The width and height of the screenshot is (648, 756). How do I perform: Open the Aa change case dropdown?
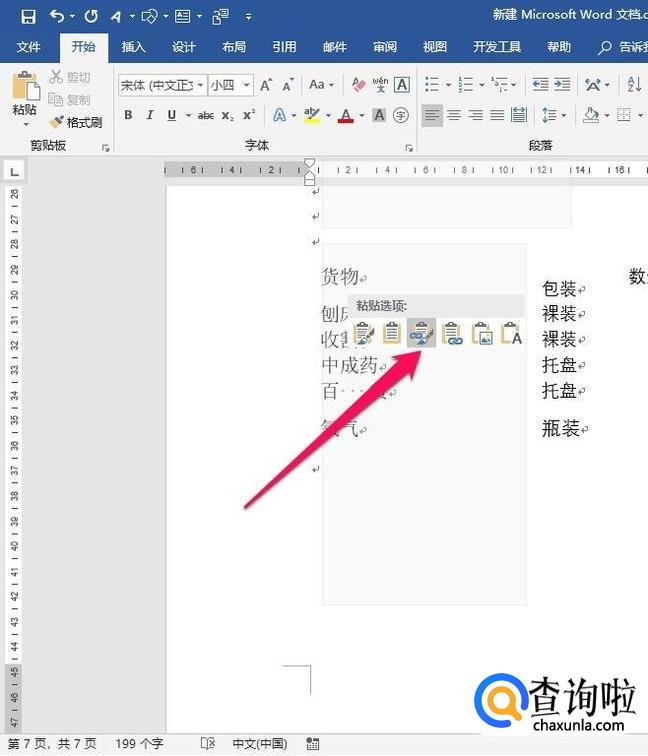321,85
